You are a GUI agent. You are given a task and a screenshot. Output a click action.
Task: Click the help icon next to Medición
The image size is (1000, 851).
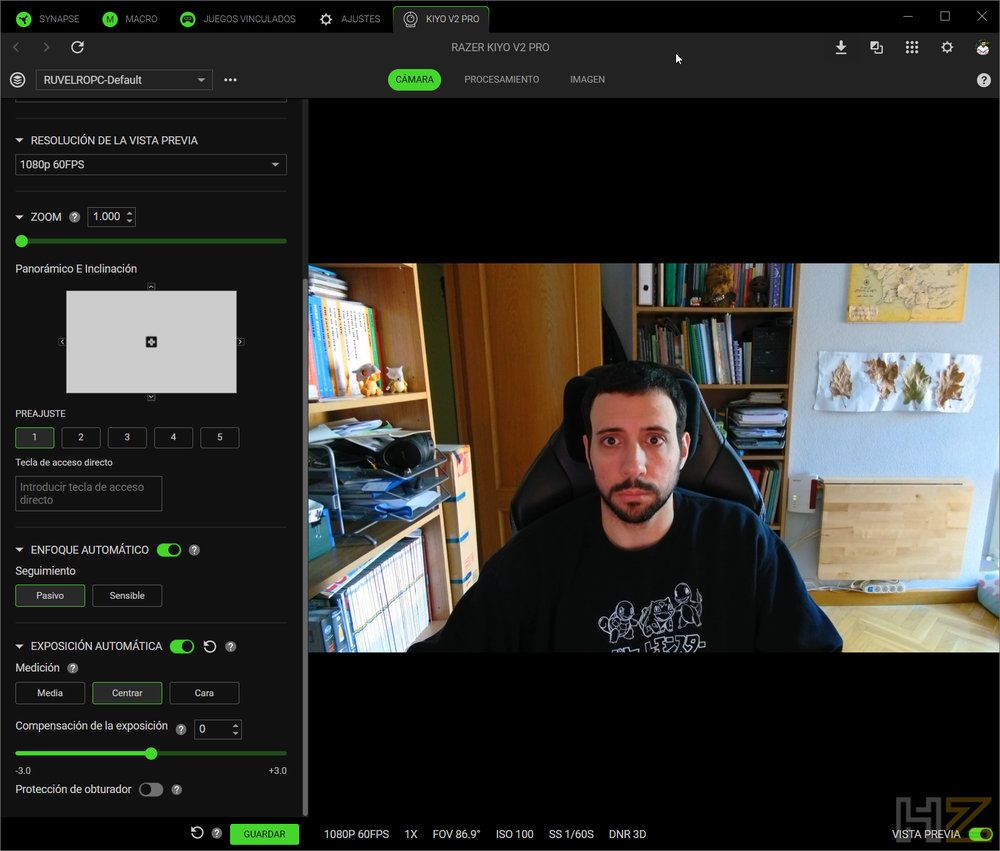[x=73, y=668]
